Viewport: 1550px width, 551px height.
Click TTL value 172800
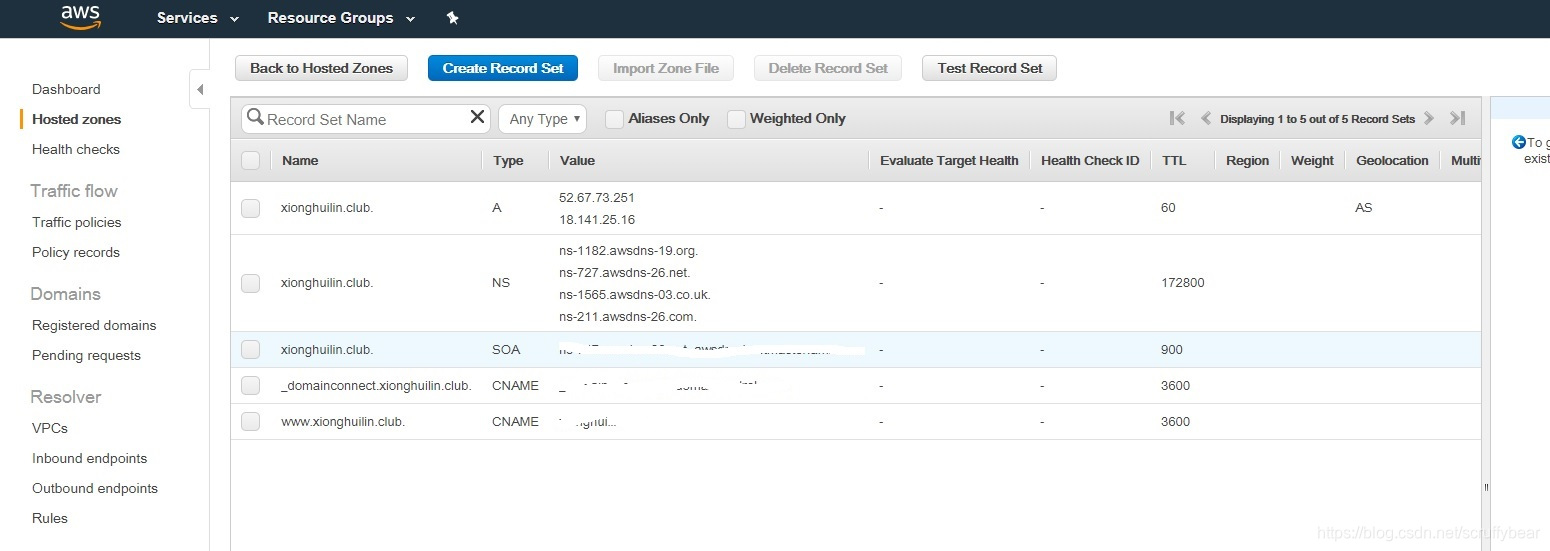point(1182,283)
